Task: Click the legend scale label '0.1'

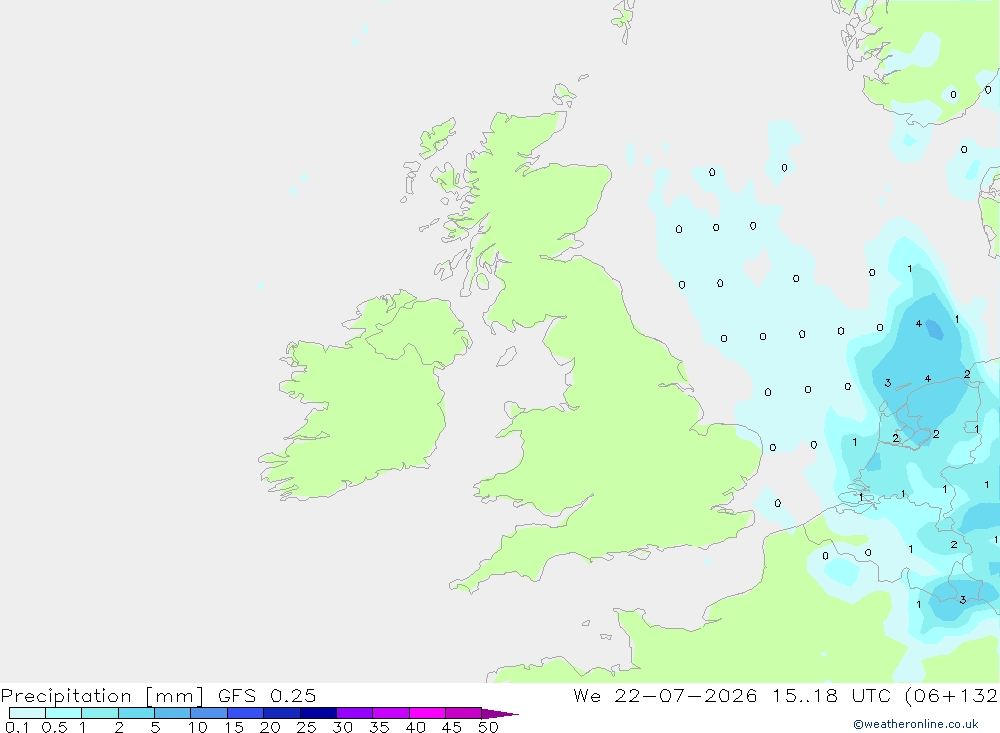Action: coord(17,727)
